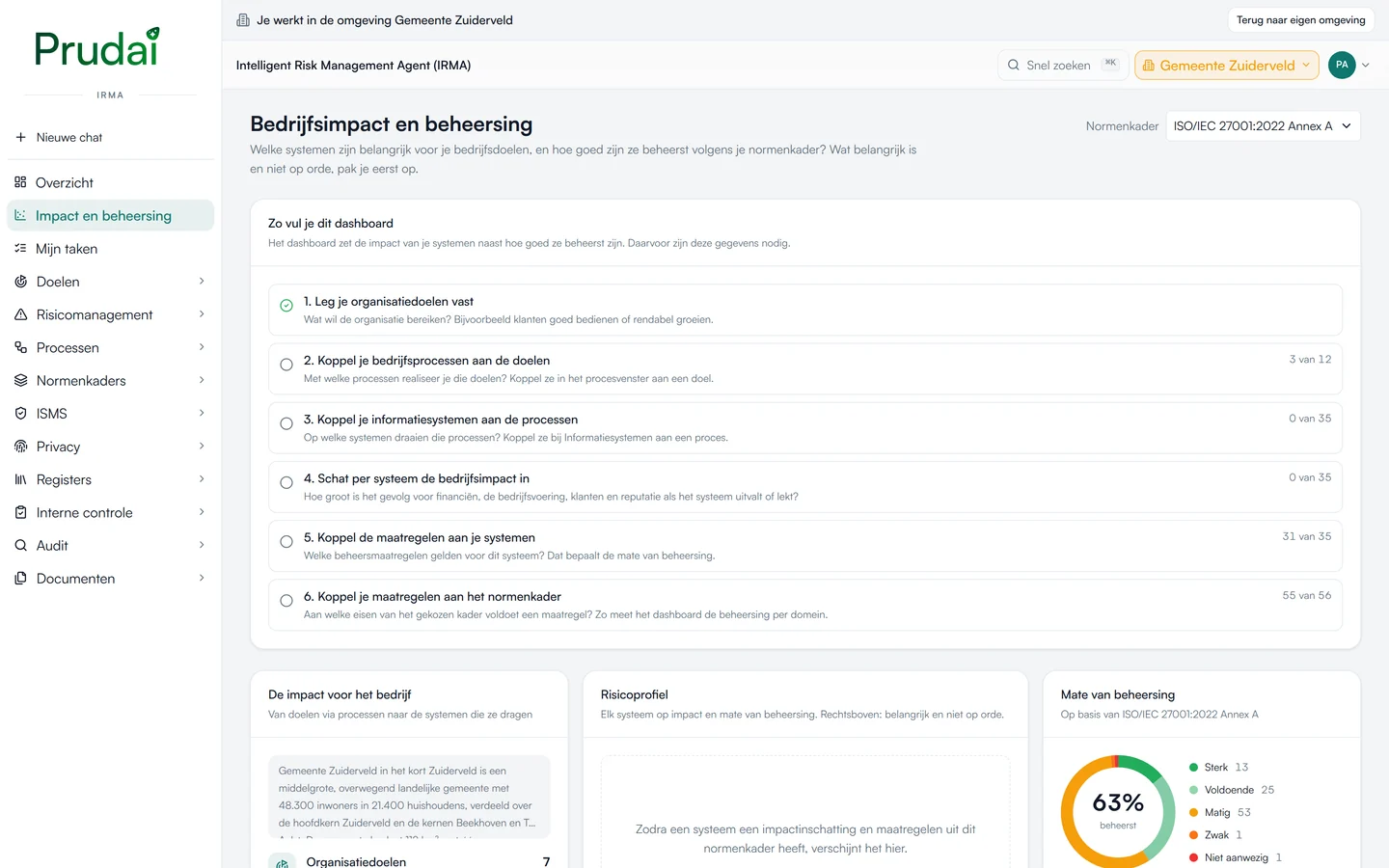Click the checked circle for step 1
This screenshot has height=868, width=1389.
pyautogui.click(x=286, y=306)
